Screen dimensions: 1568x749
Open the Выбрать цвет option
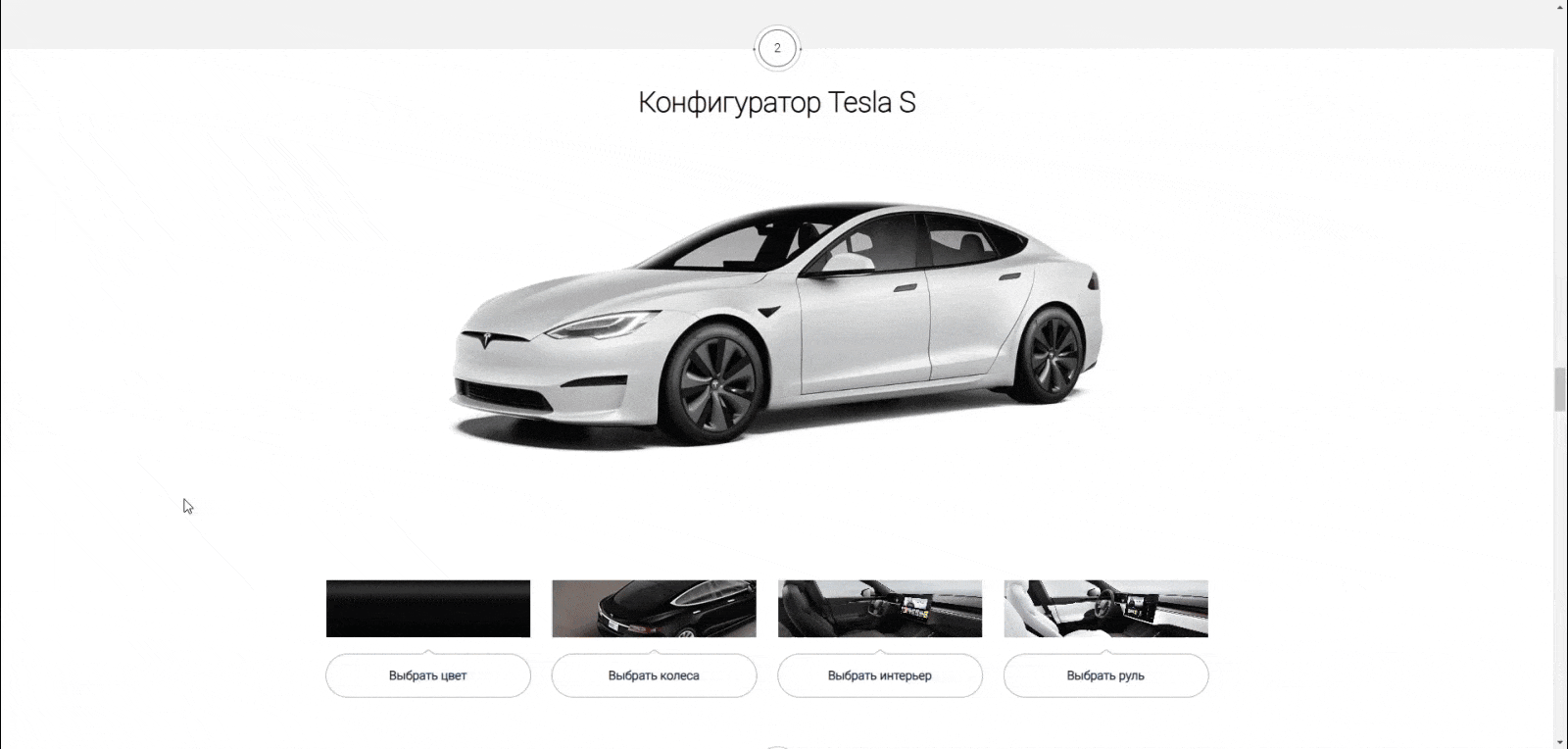[x=428, y=675]
